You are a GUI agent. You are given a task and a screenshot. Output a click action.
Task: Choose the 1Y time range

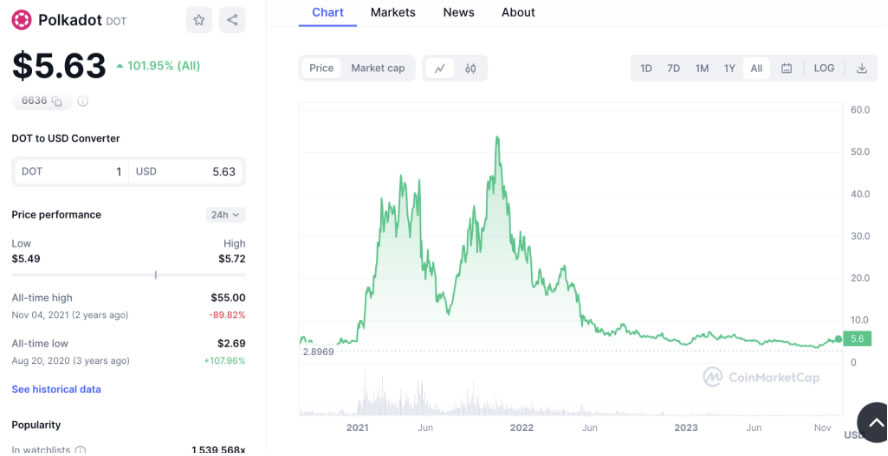(x=729, y=69)
